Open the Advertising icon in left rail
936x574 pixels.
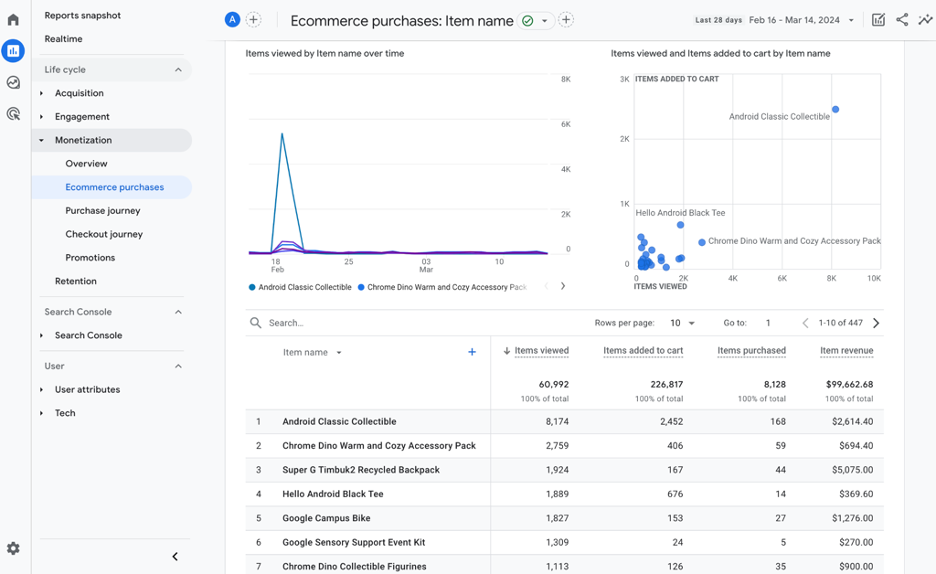click(13, 113)
